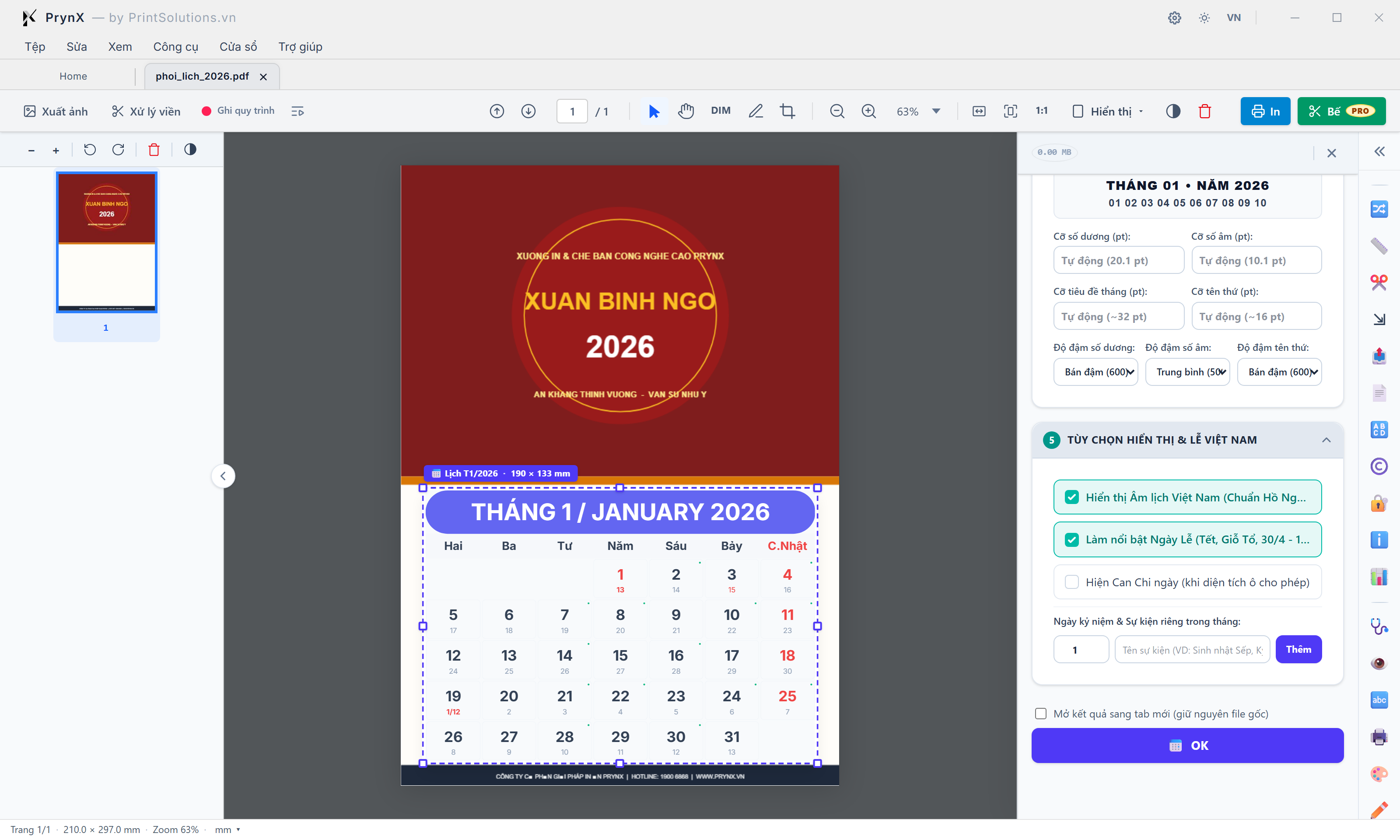Check Mở kết quả sang tab mới

click(x=1041, y=714)
